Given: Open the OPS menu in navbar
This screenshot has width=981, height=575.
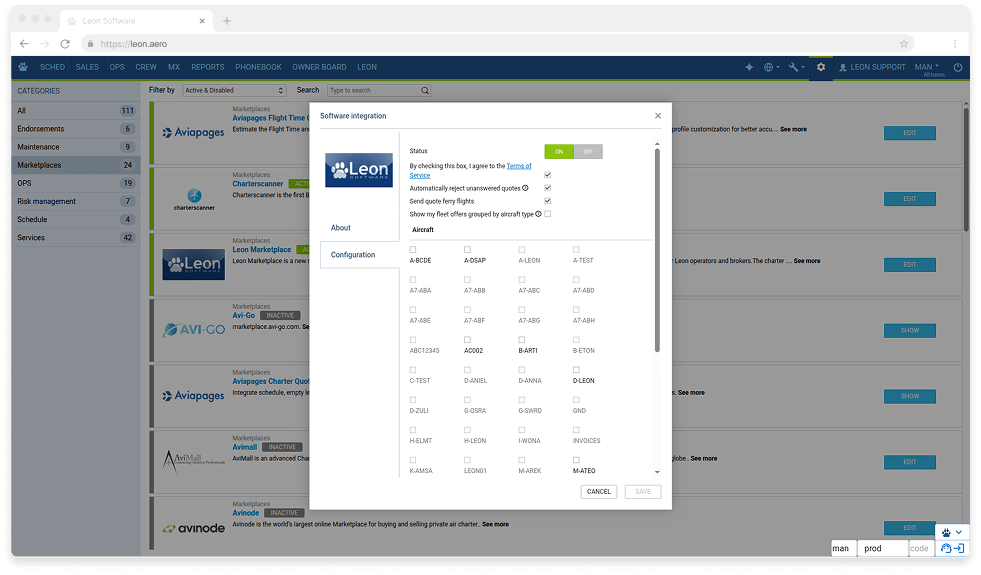Looking at the screenshot, I should pos(117,67).
